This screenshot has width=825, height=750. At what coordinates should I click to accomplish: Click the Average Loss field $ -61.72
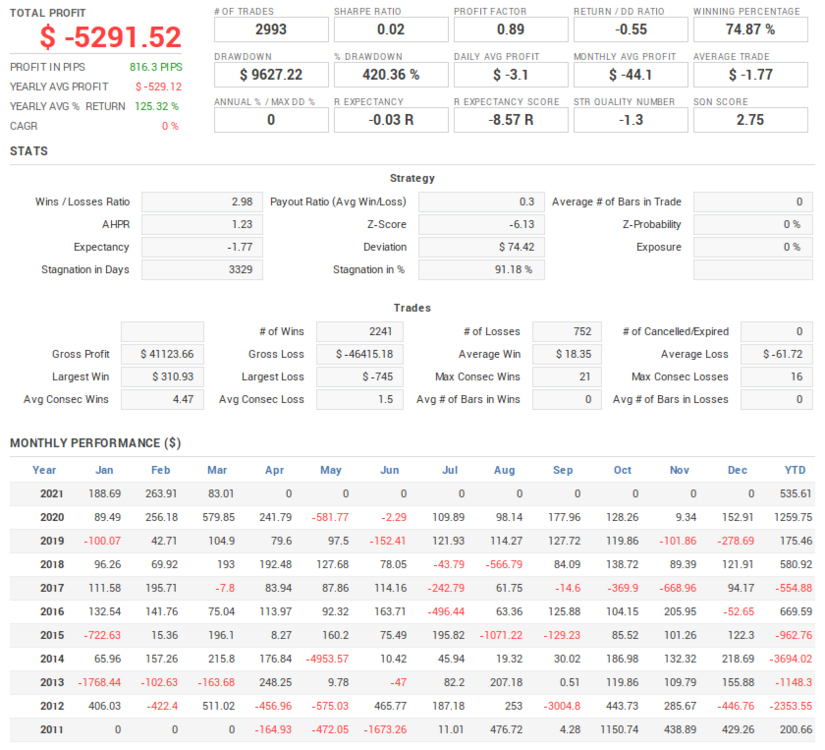(777, 354)
